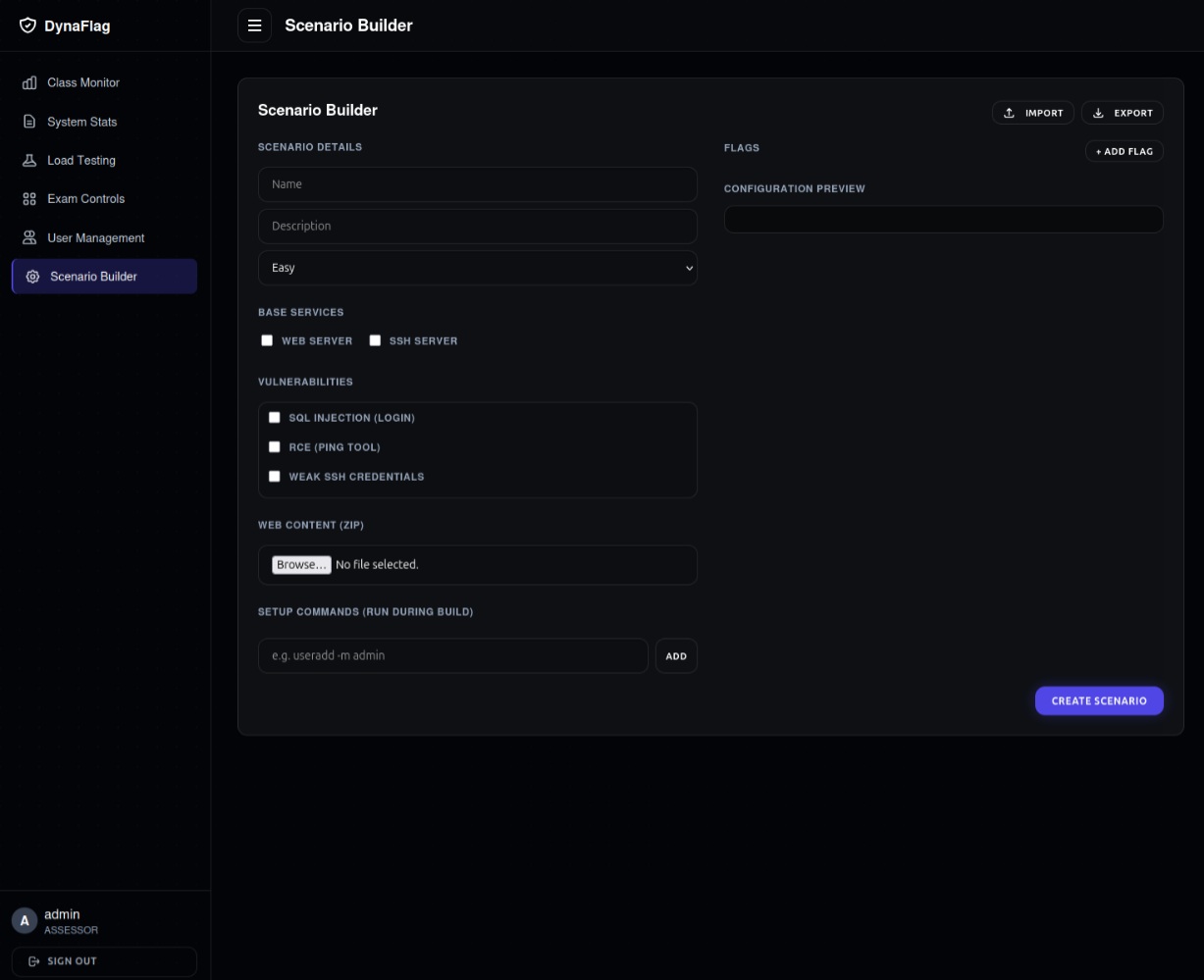Screen dimensions: 1204x980
Task: Check Weak SSH Credentials vulnerability
Action: pos(275,477)
